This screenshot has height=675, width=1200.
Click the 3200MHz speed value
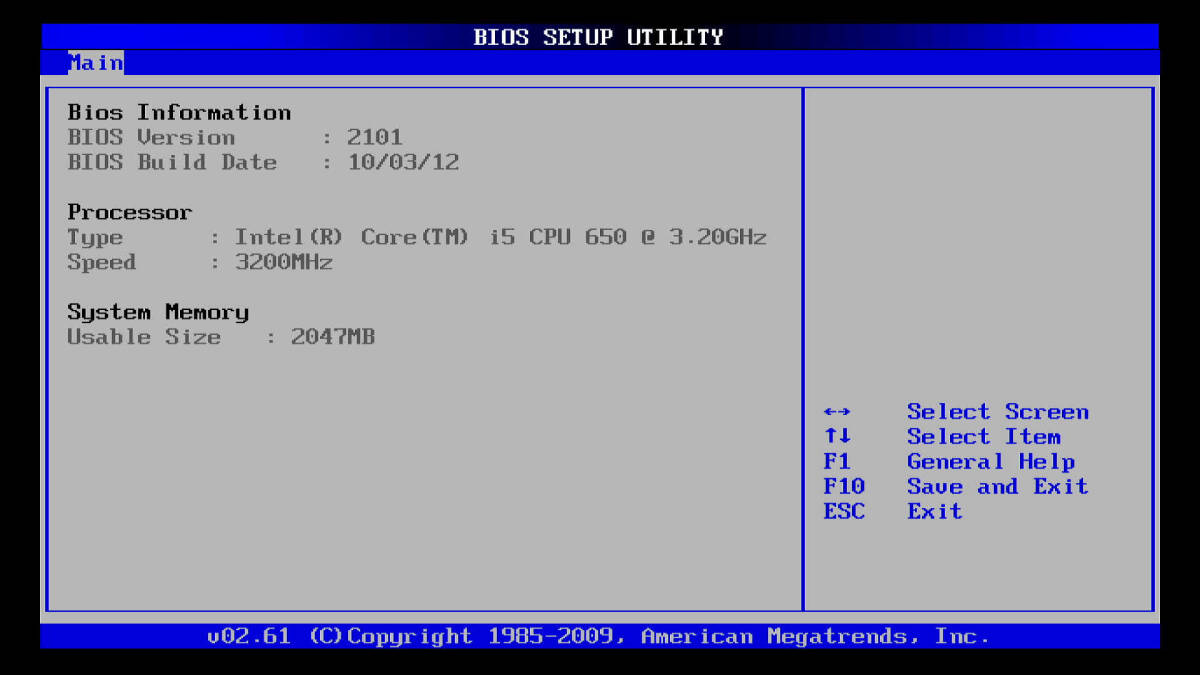click(284, 262)
